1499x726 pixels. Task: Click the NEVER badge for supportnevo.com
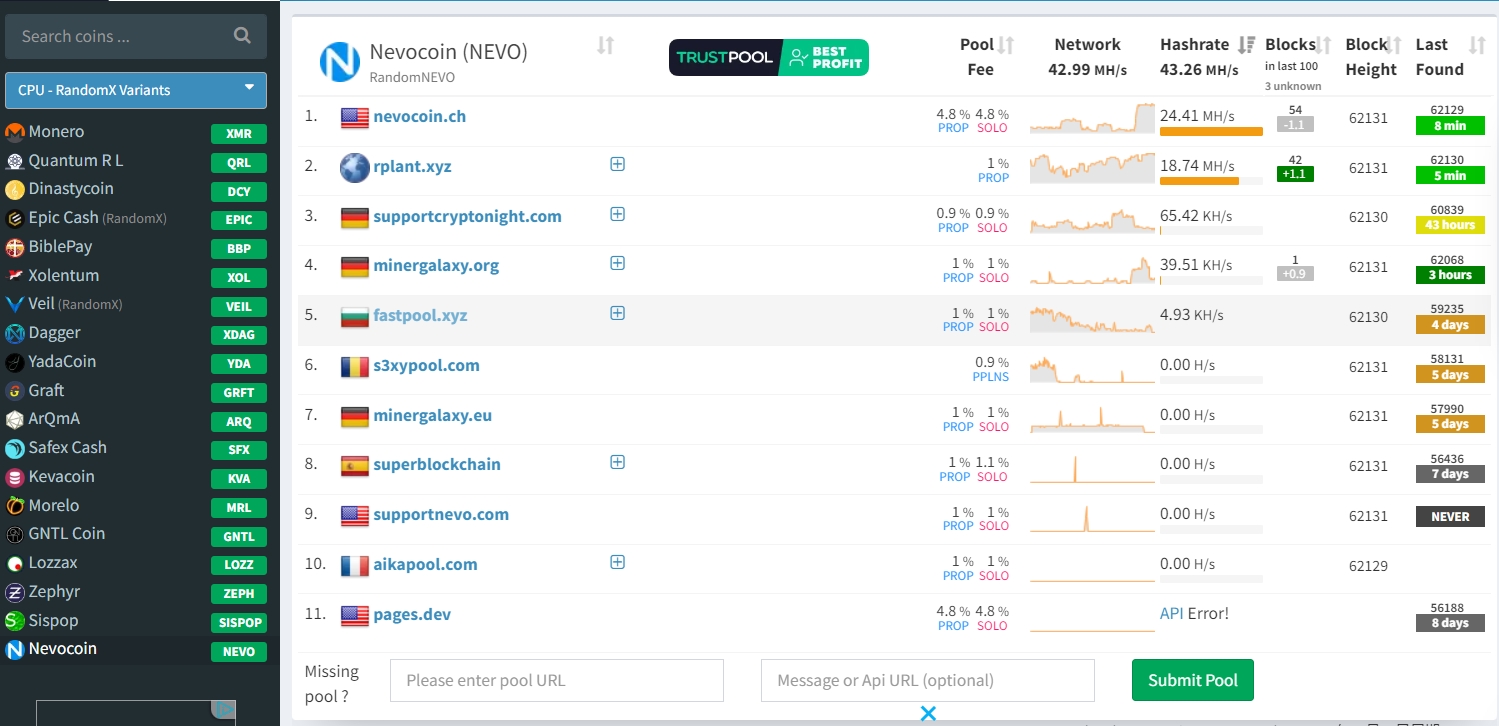pyautogui.click(x=1450, y=517)
